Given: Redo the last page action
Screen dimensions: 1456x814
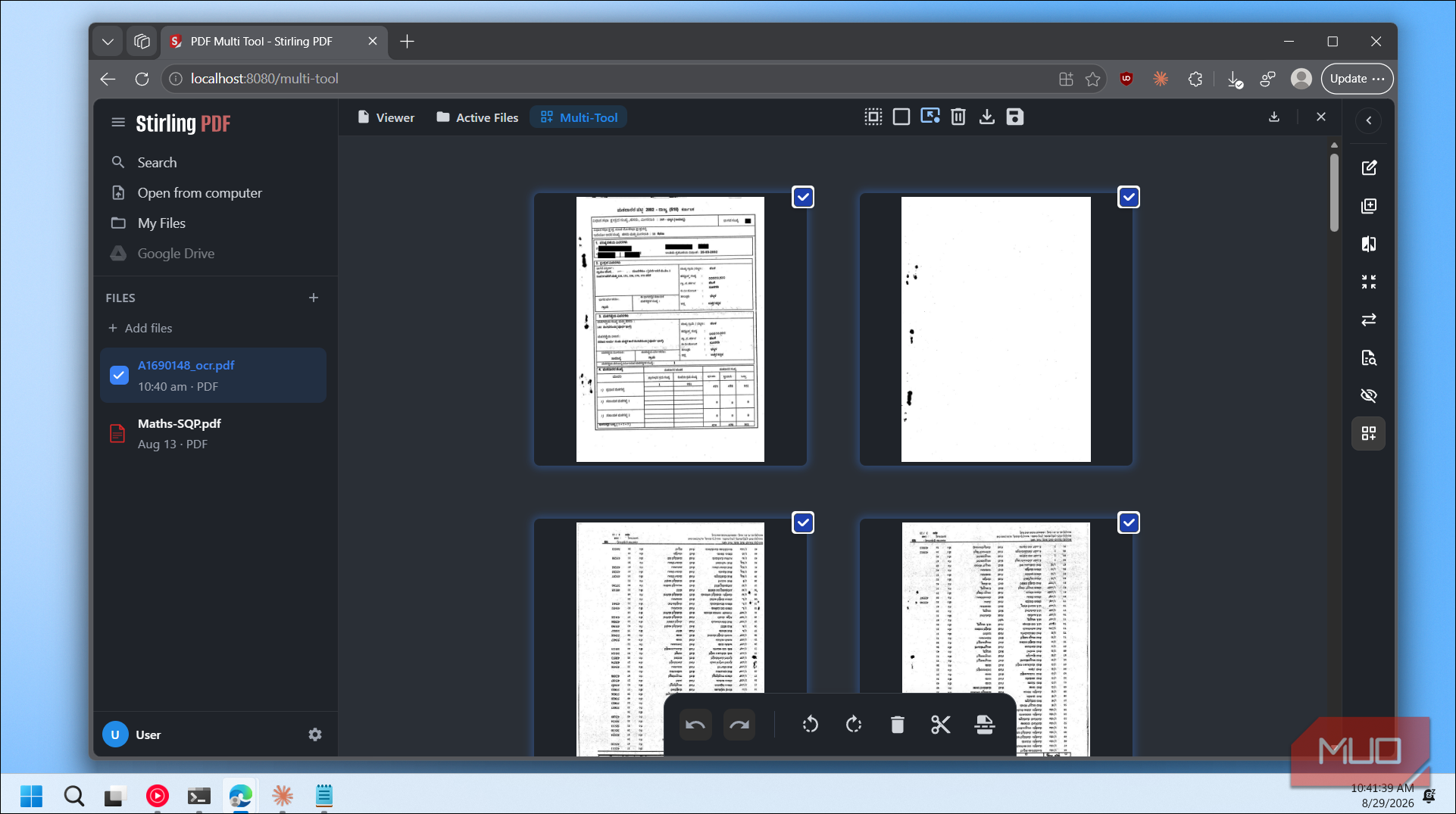Looking at the screenshot, I should [739, 725].
